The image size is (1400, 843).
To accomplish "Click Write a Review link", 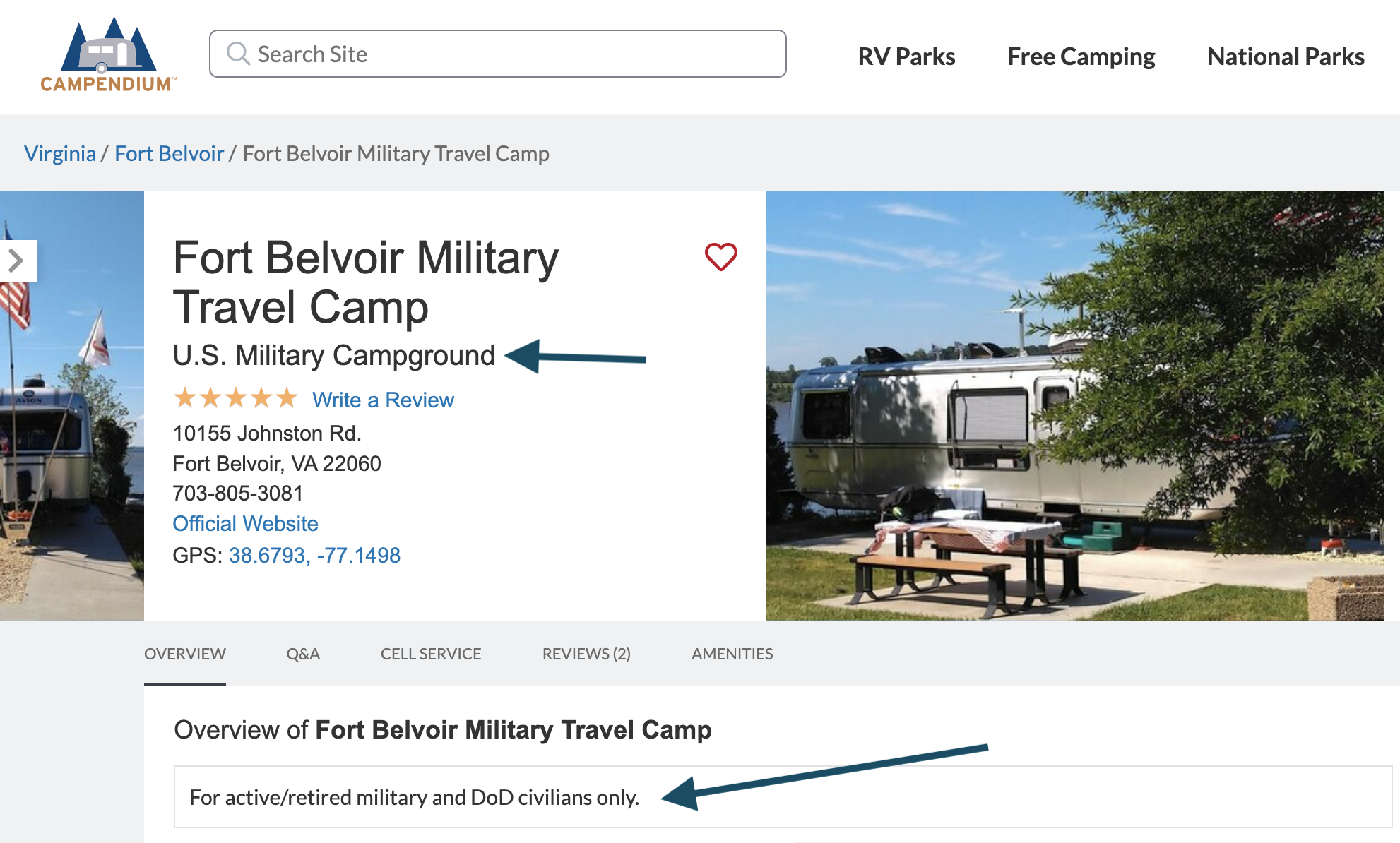I will click(x=383, y=400).
